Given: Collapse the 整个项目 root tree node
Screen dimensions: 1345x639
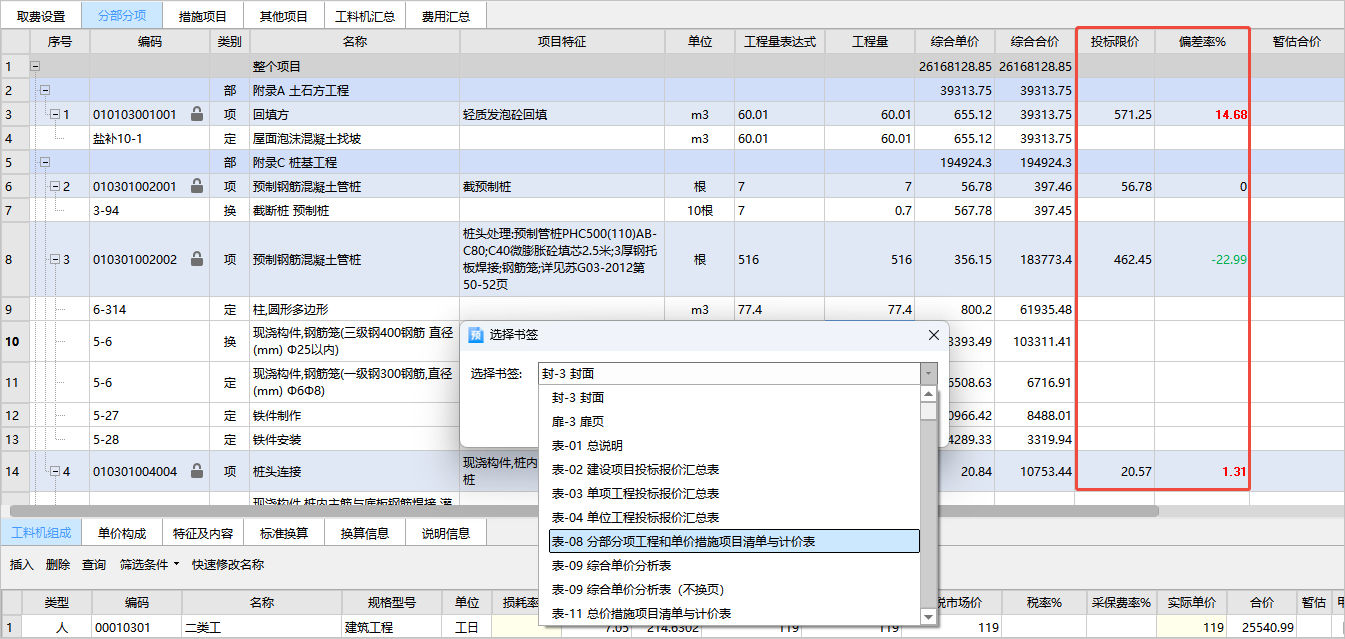Looking at the screenshot, I should 36,67.
